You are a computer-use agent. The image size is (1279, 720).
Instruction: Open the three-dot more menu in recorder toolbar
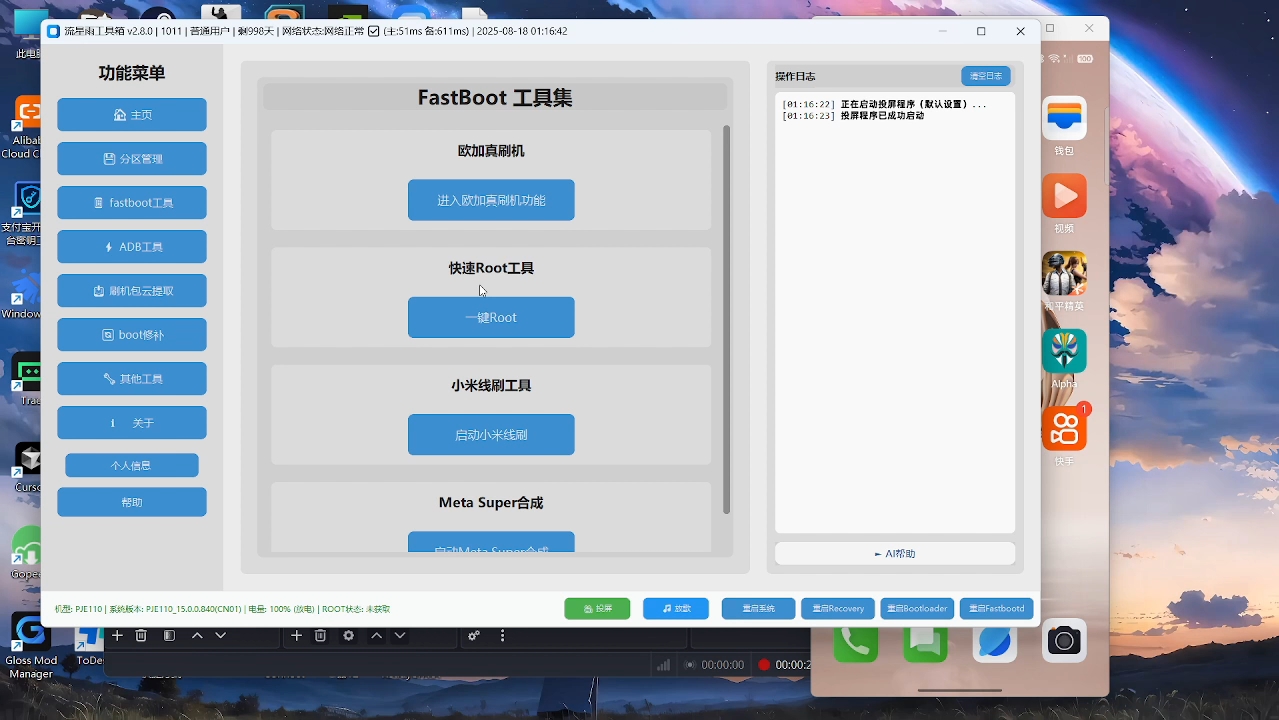click(x=502, y=635)
